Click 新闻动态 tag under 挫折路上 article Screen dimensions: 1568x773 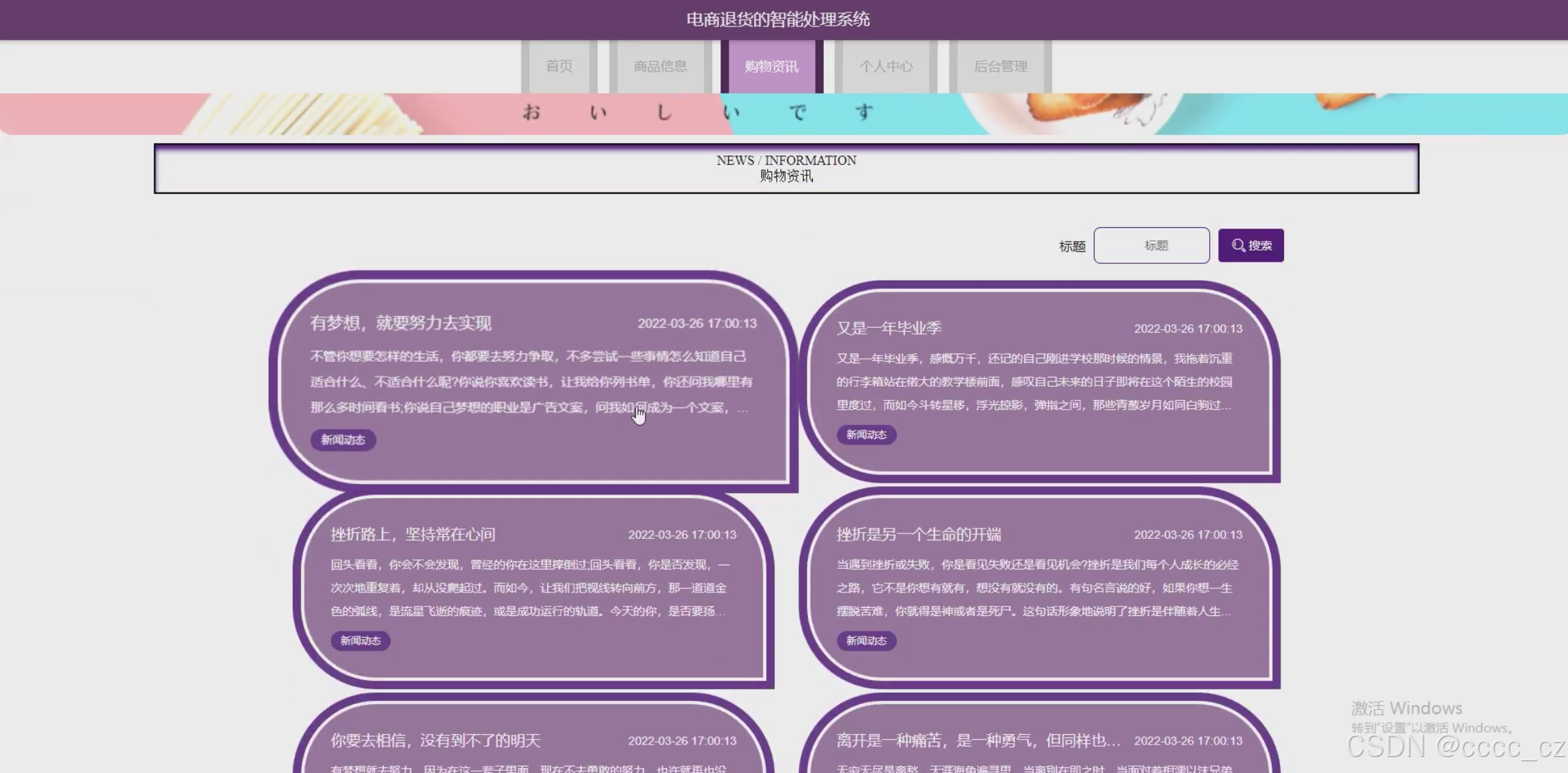pyautogui.click(x=360, y=641)
